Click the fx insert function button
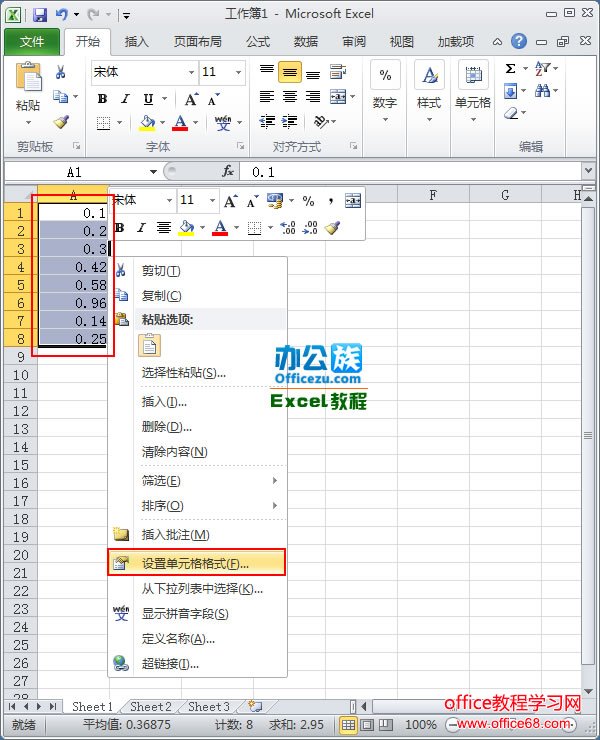Viewport: 600px width, 740px height. [x=228, y=171]
